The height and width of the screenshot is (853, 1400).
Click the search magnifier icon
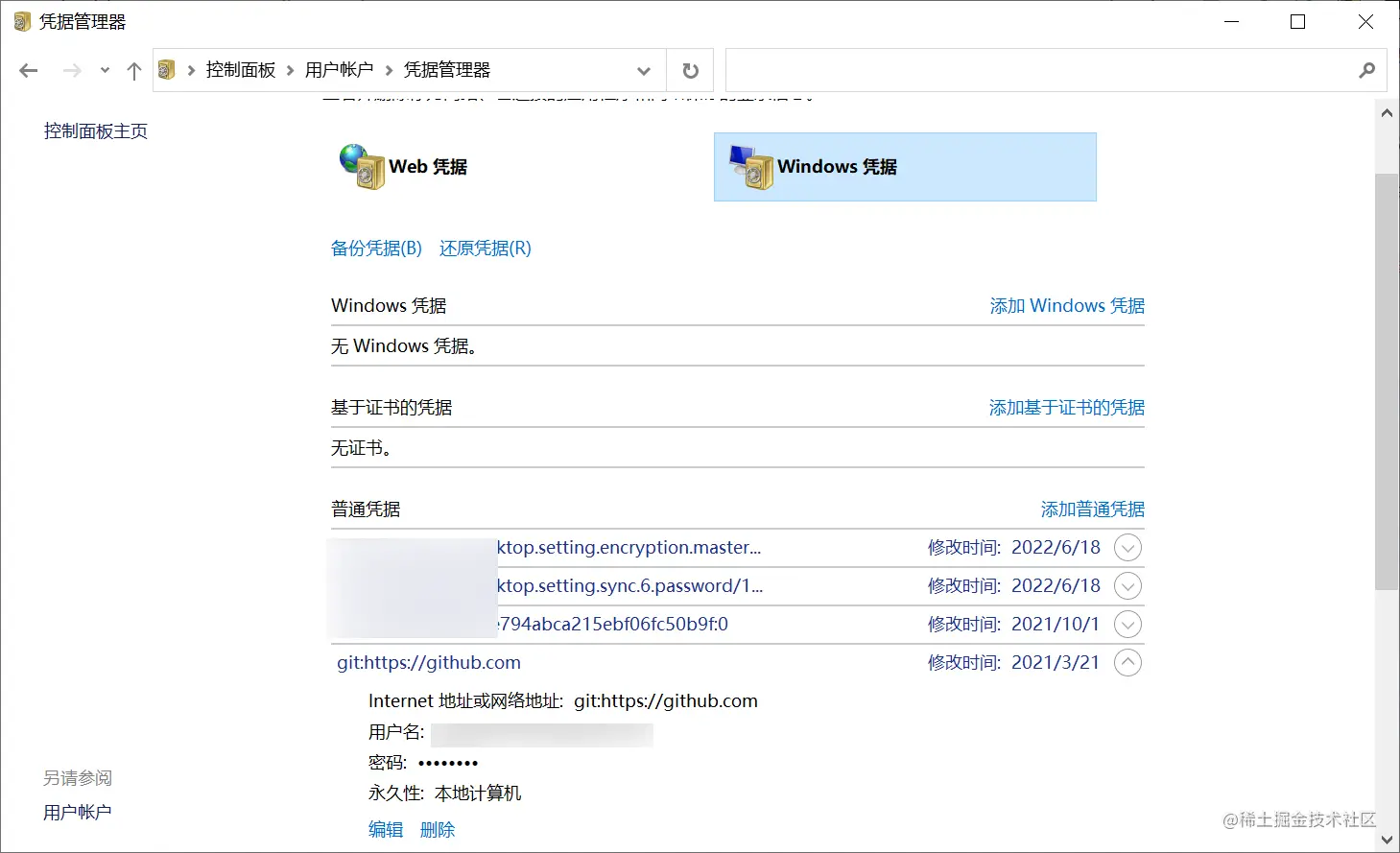point(1367,70)
